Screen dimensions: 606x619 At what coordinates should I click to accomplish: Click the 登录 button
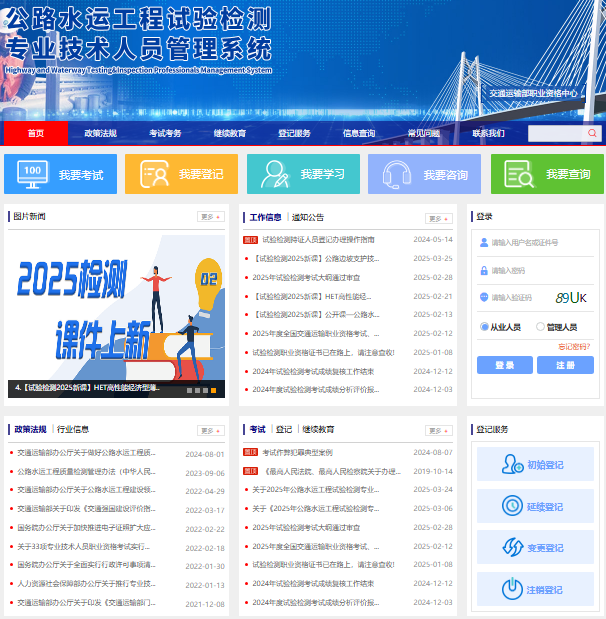(x=505, y=365)
